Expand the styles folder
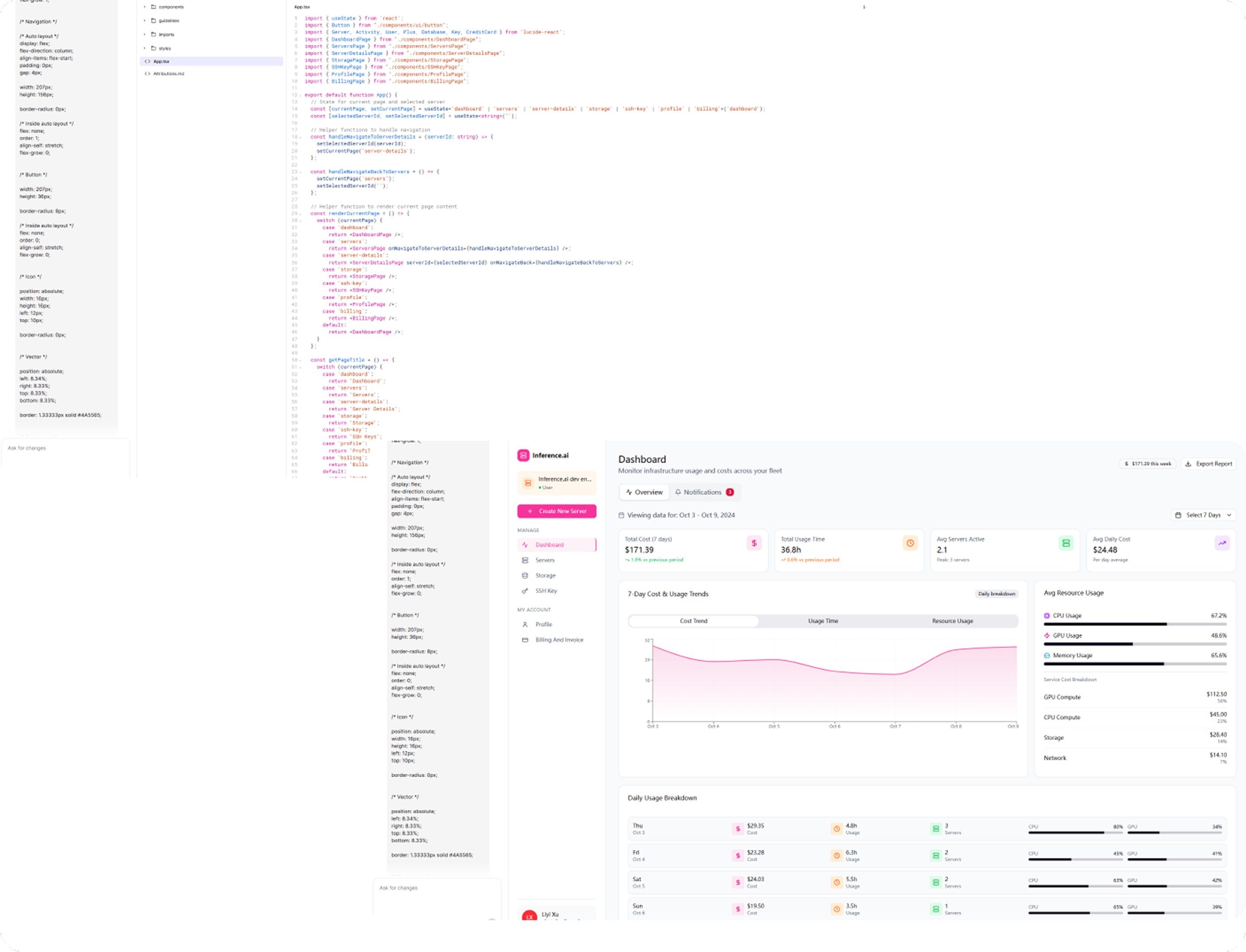Image resolution: width=1246 pixels, height=952 pixels. (164, 48)
